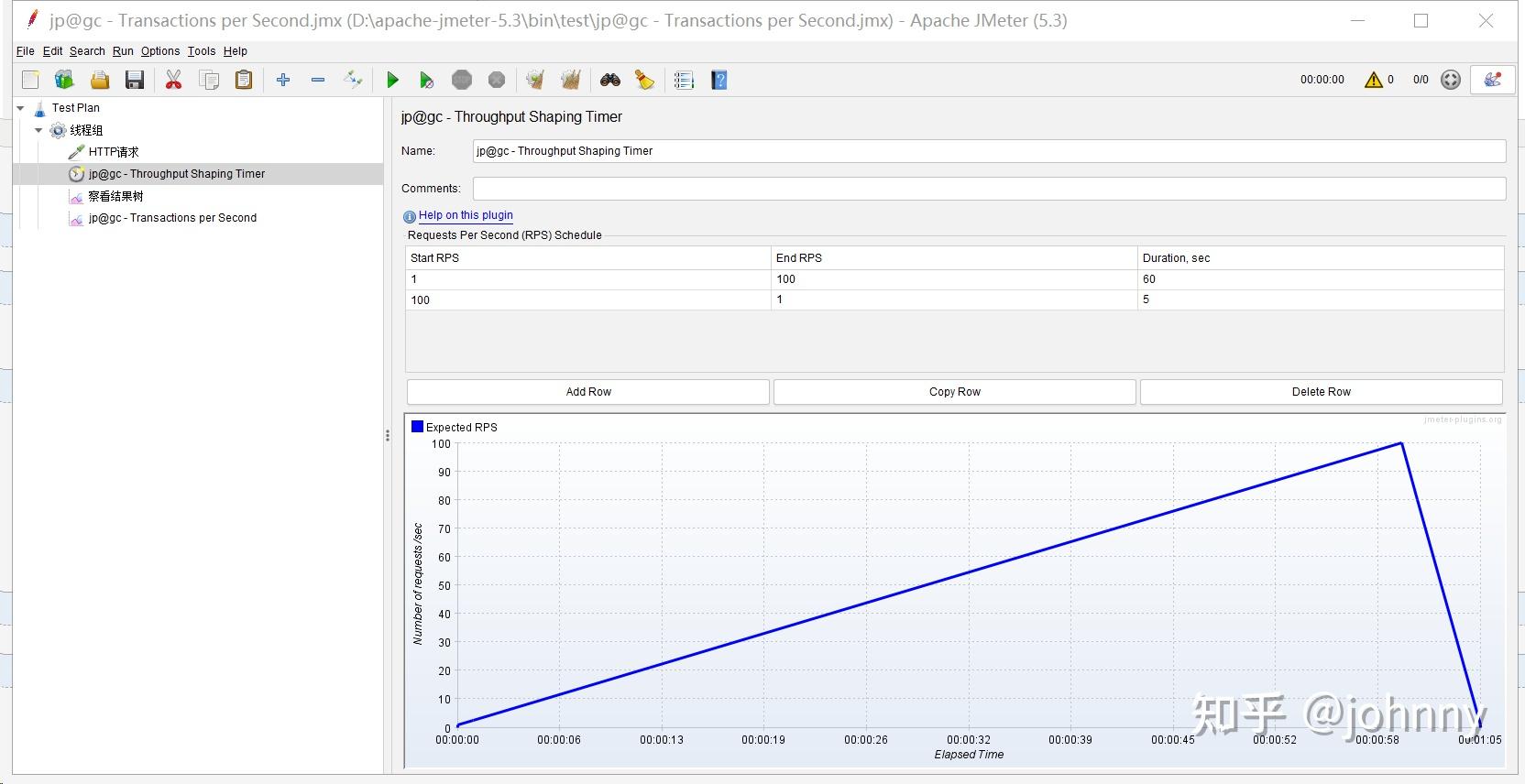Save the test plan with floppy icon
Screen dimensions: 1525x784
(135, 81)
